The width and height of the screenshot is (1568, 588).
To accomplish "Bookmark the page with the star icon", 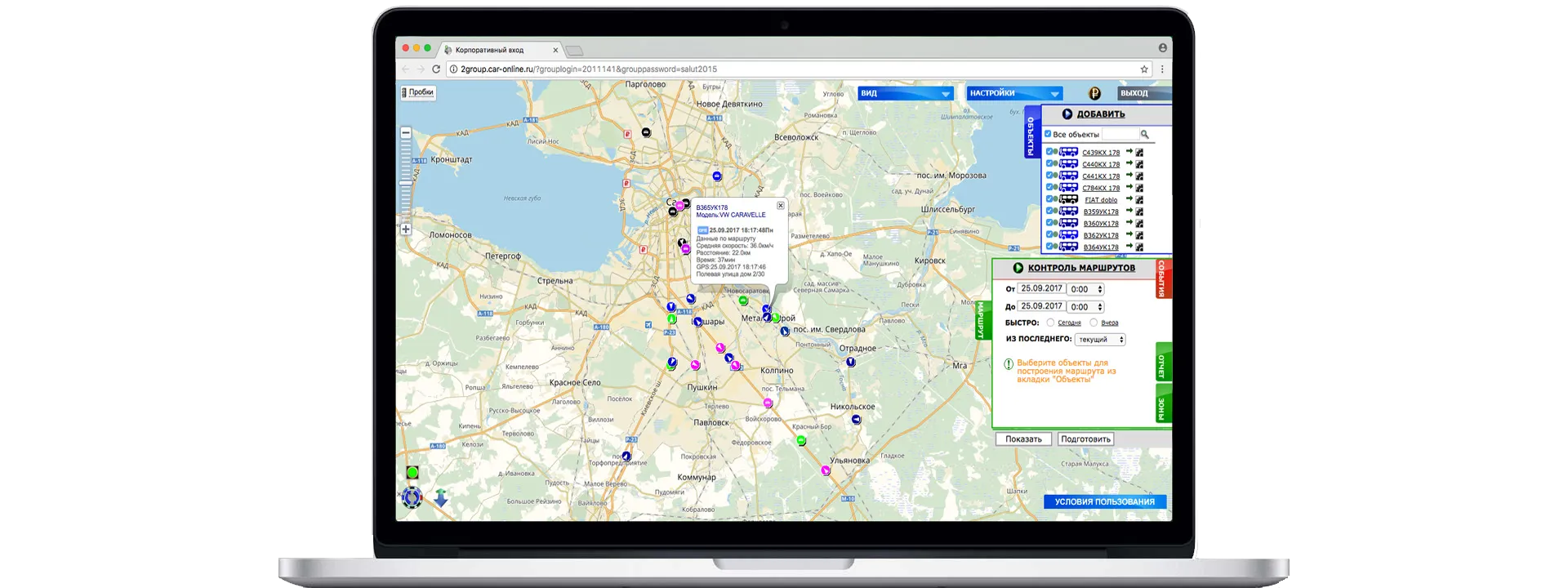I will coord(1144,69).
